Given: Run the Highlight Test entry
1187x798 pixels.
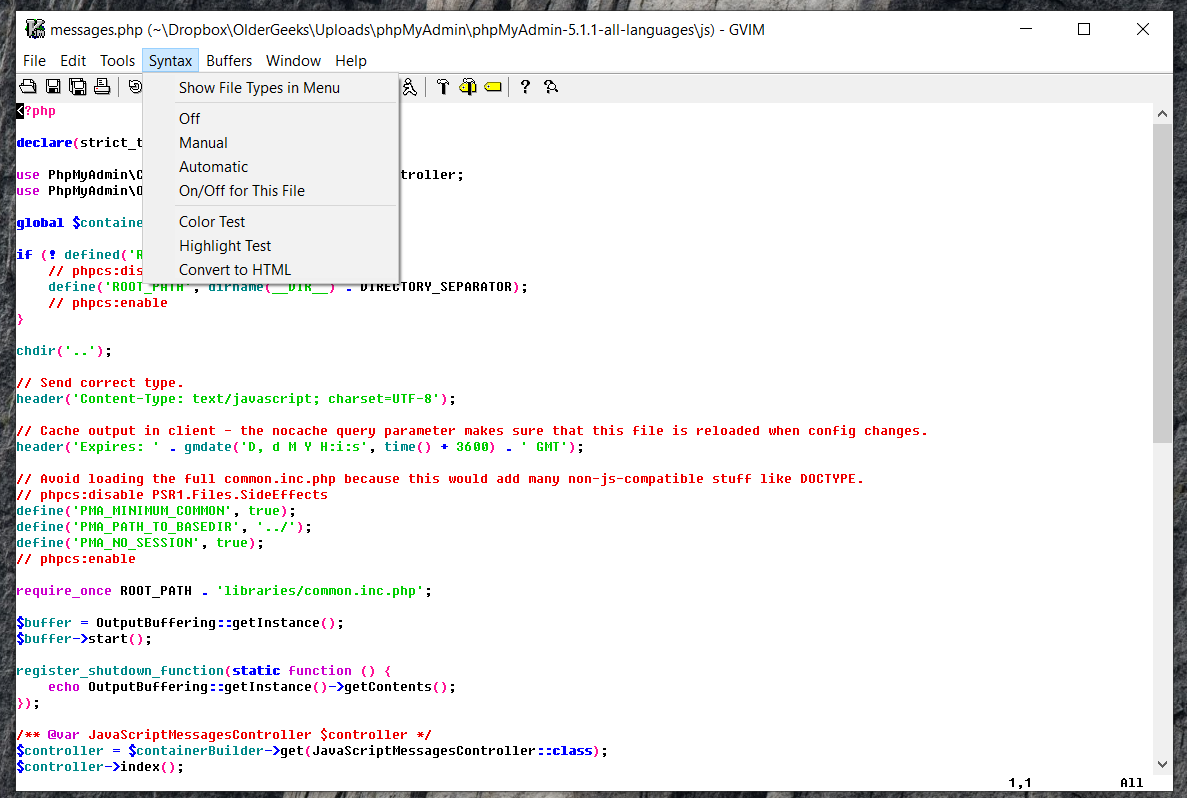Looking at the screenshot, I should [270, 246].
